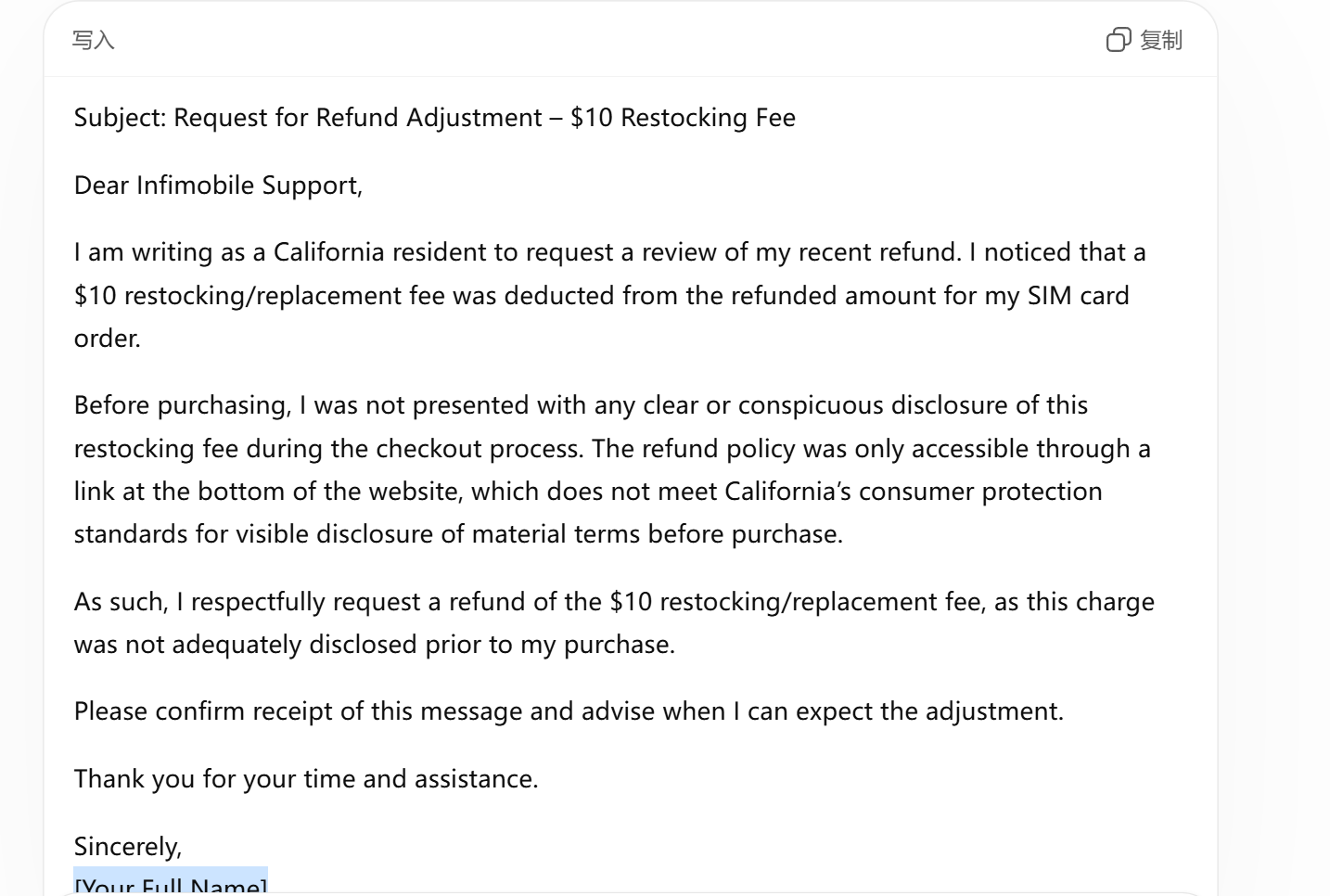
Task: Click the "Please confirm receipt" sentence
Action: coord(569,711)
